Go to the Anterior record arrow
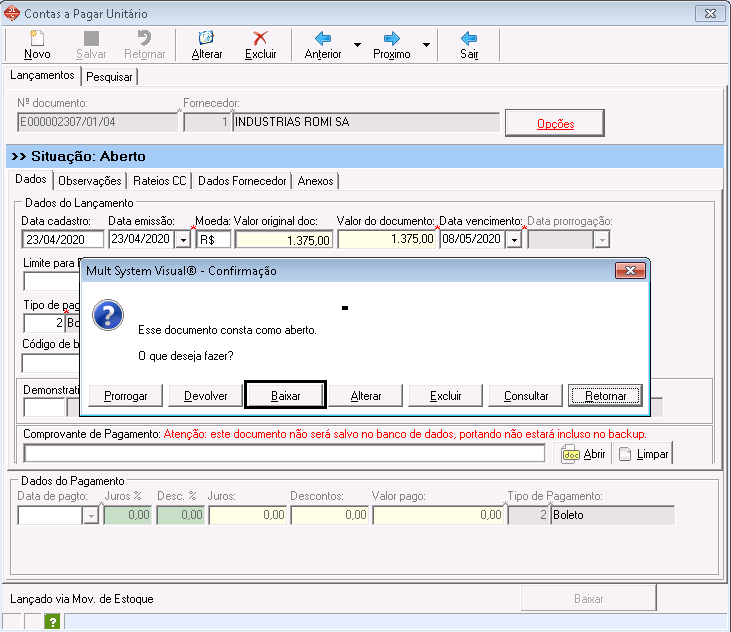This screenshot has height=632, width=731. (322, 39)
